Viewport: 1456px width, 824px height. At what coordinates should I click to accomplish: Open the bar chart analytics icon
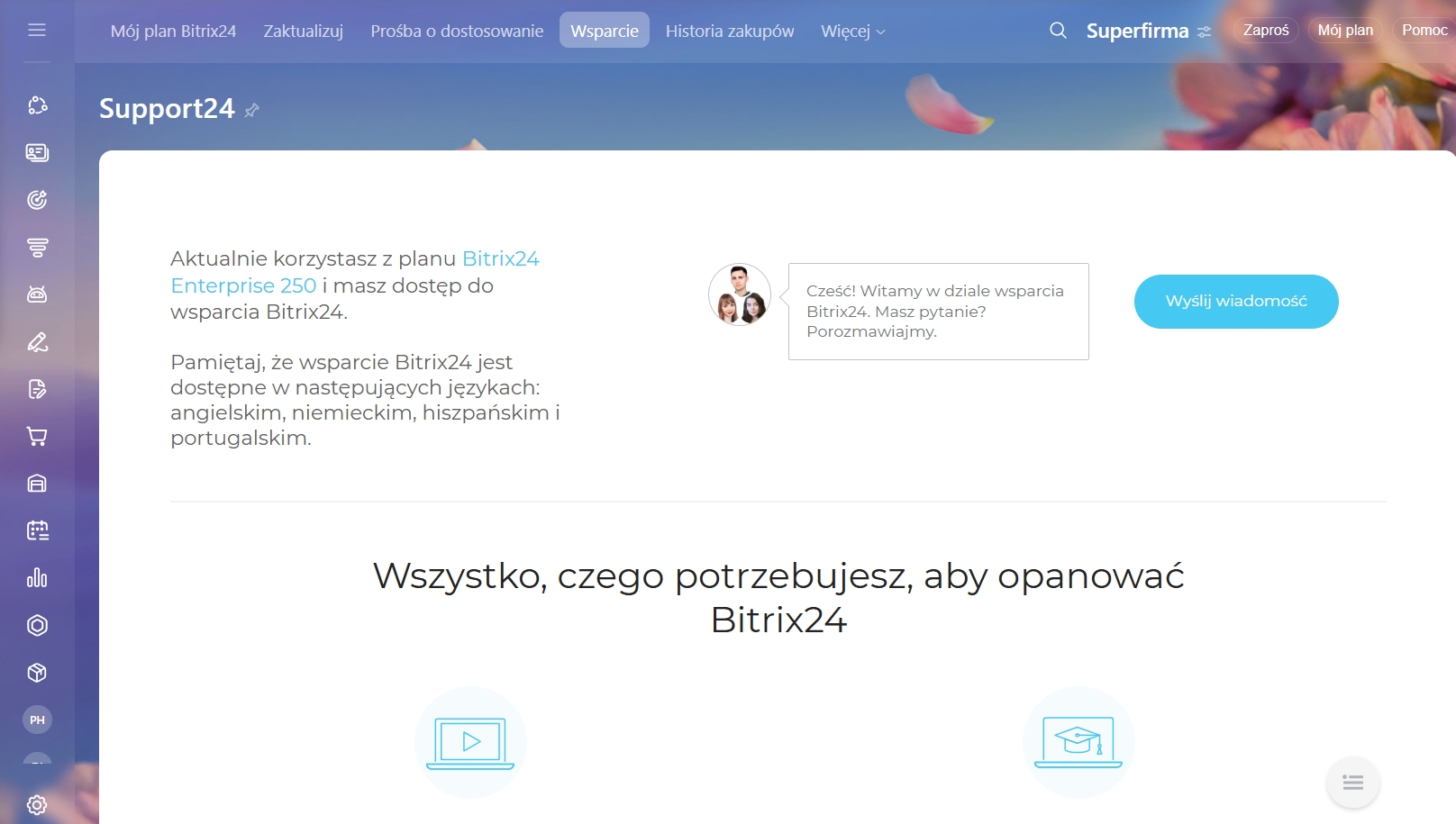coord(37,578)
